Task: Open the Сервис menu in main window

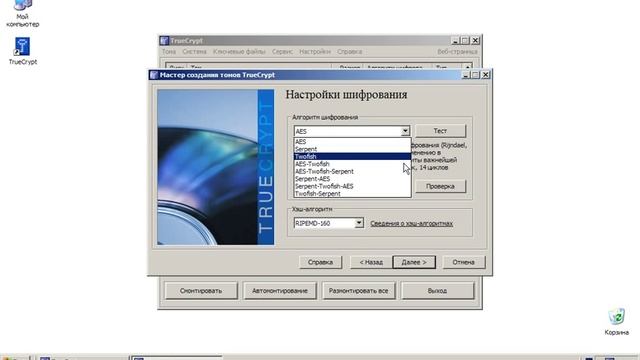Action: (x=282, y=51)
